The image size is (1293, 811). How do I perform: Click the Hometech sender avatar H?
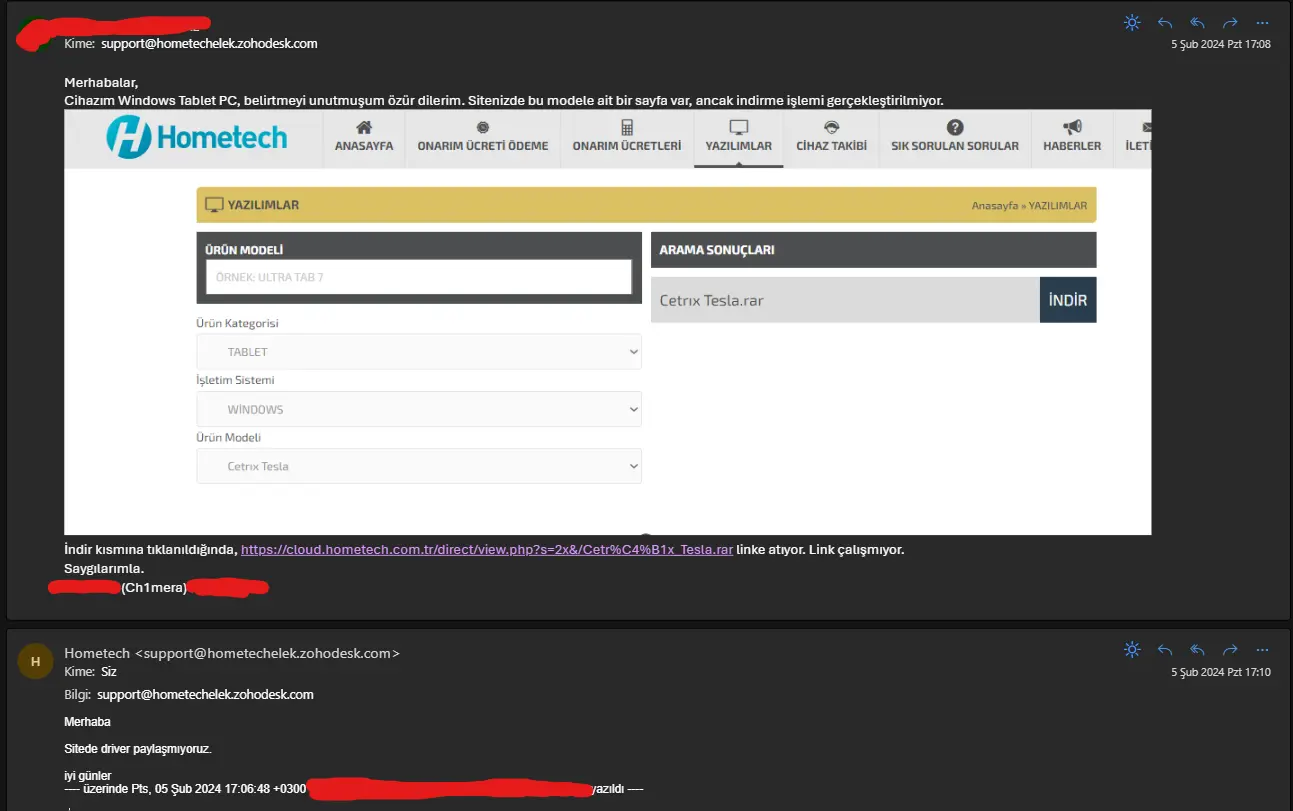pos(35,662)
